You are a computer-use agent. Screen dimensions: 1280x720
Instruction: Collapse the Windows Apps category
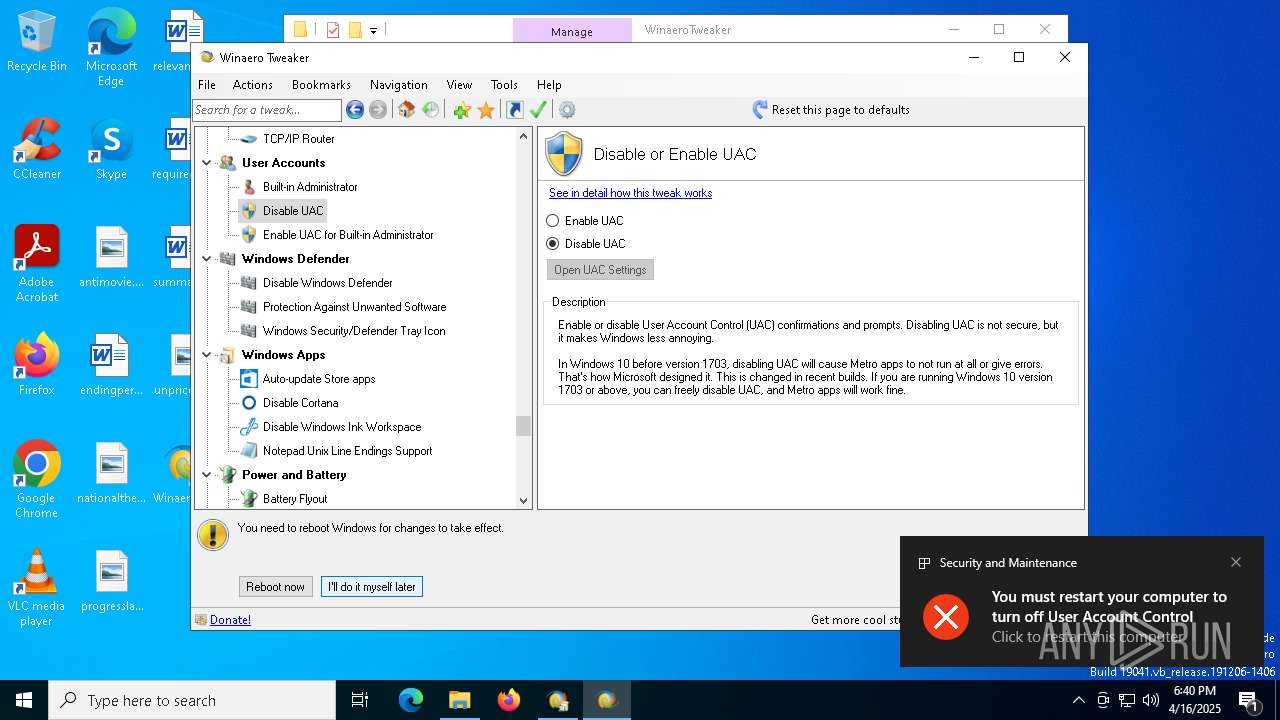(207, 355)
